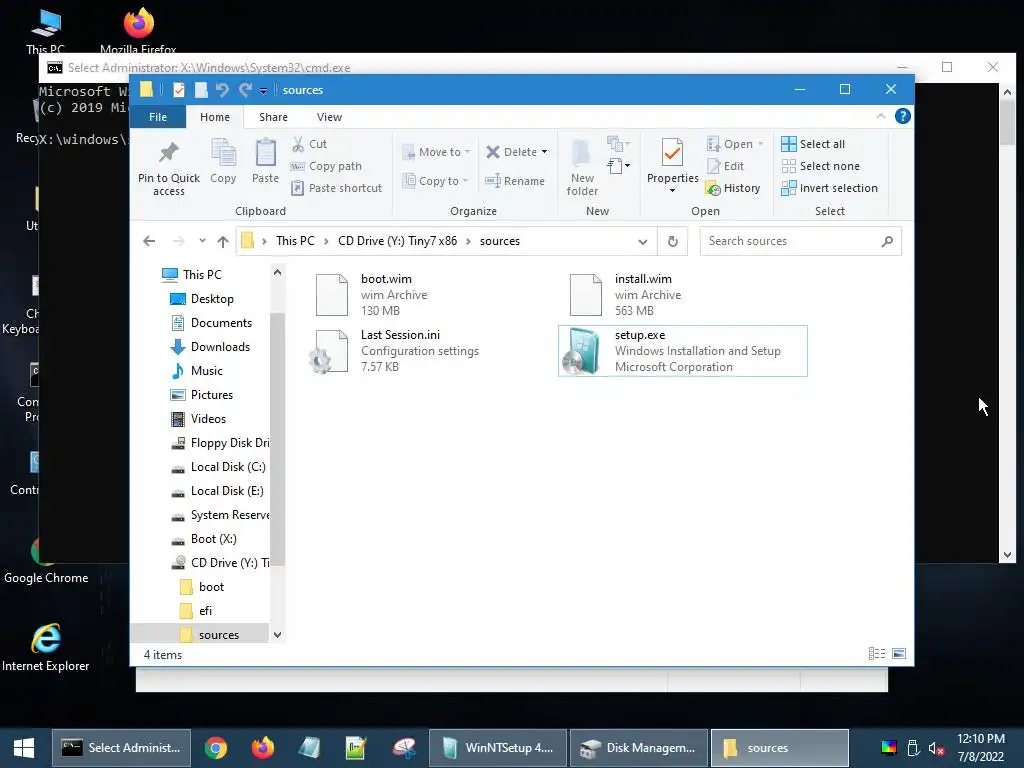Click Pin to Quick access icon
The image size is (1024, 768).
tap(168, 153)
